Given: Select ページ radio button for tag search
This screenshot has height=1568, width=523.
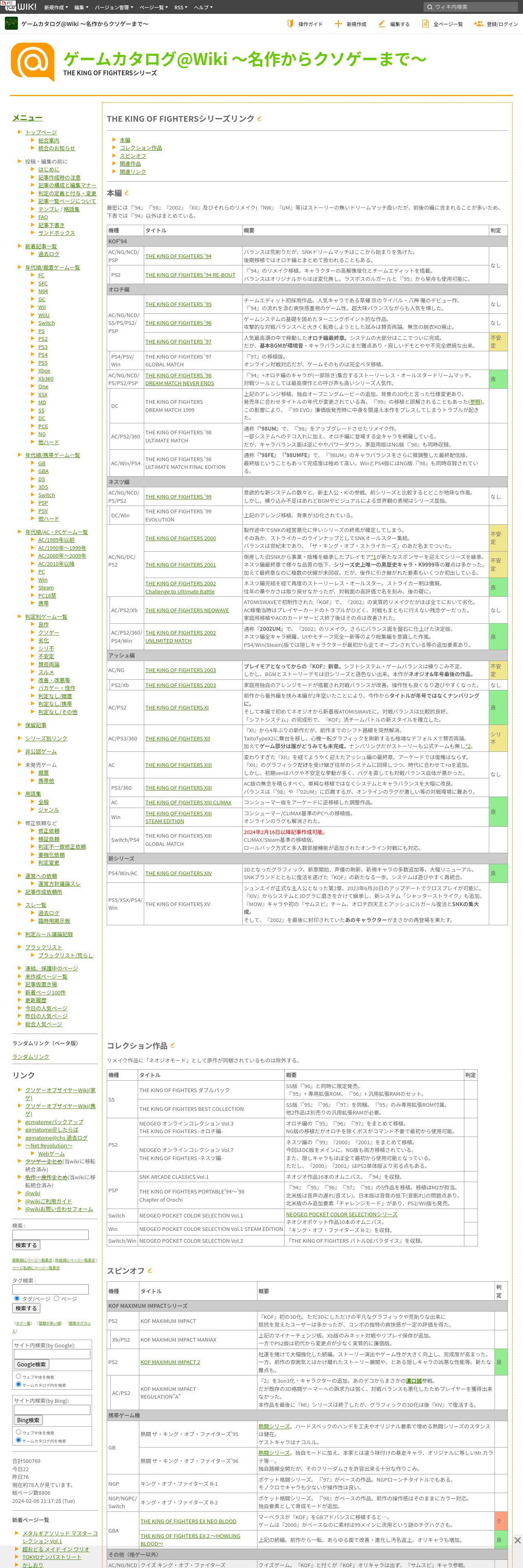Looking at the screenshot, I should (x=56, y=1299).
